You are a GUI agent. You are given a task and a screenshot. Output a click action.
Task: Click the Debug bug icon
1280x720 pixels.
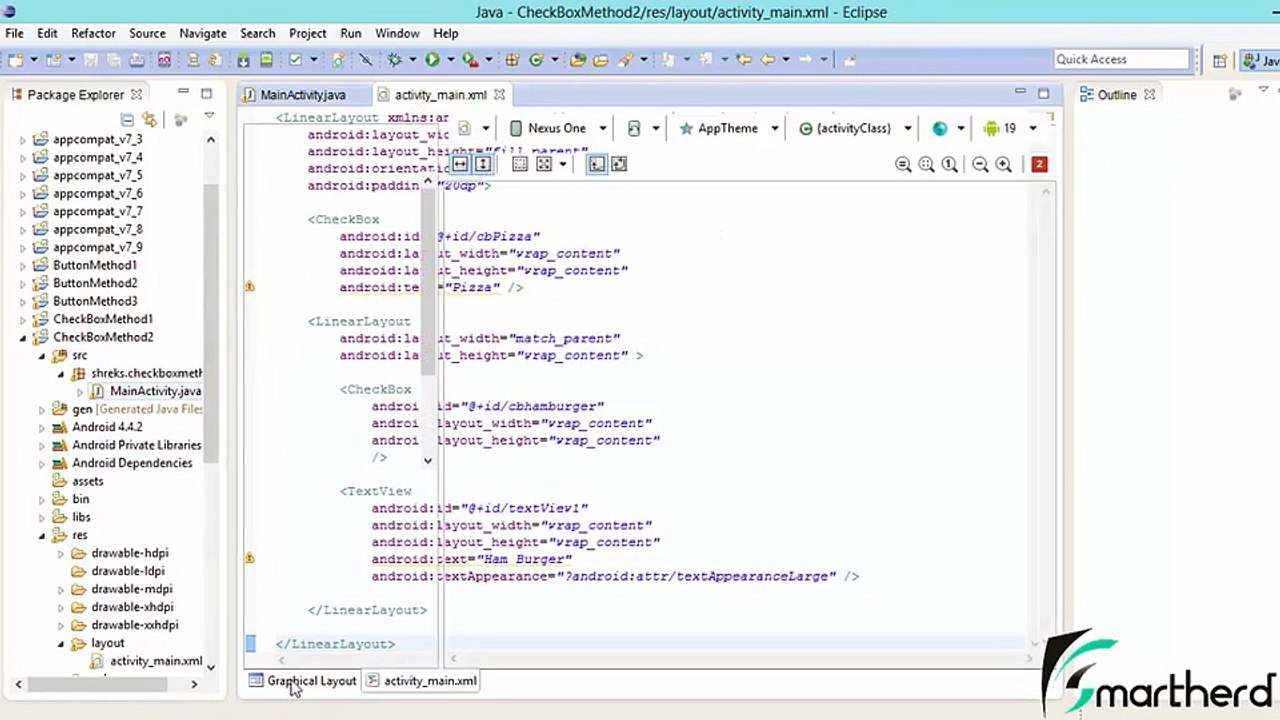pyautogui.click(x=395, y=60)
